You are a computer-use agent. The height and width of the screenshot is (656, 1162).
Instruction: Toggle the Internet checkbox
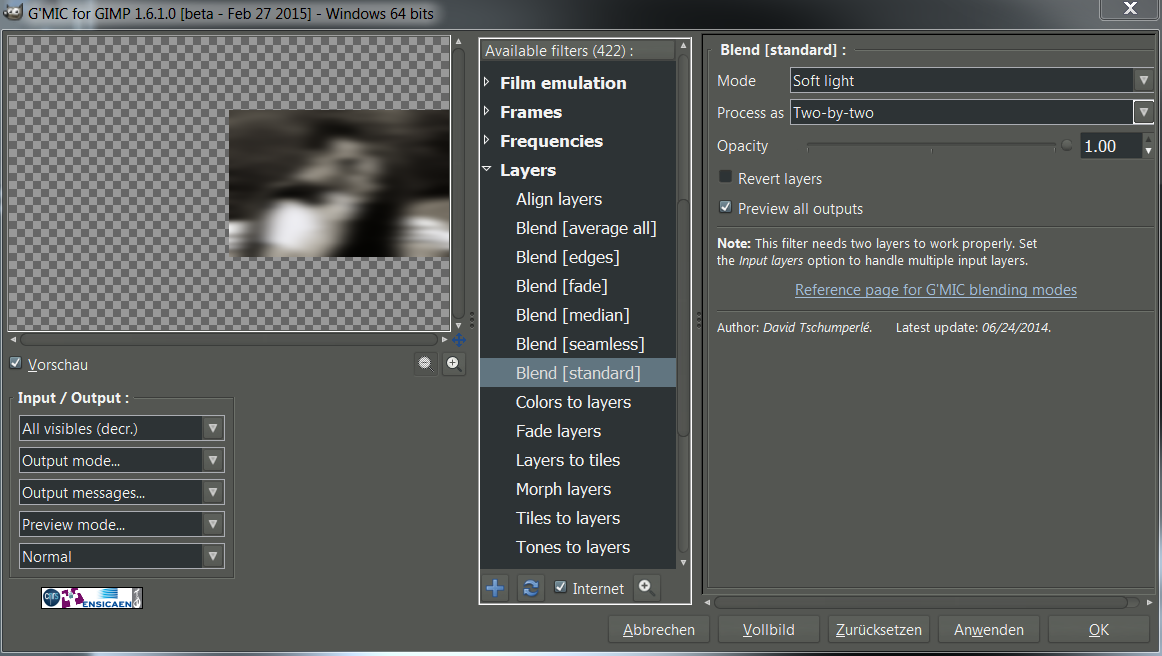561,587
